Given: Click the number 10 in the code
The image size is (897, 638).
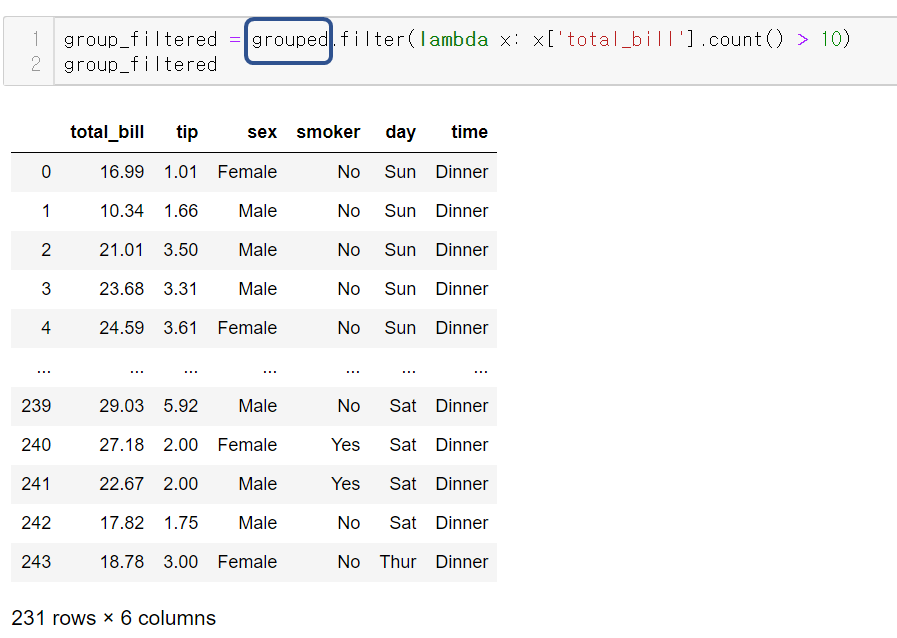Looking at the screenshot, I should click(x=831, y=39).
